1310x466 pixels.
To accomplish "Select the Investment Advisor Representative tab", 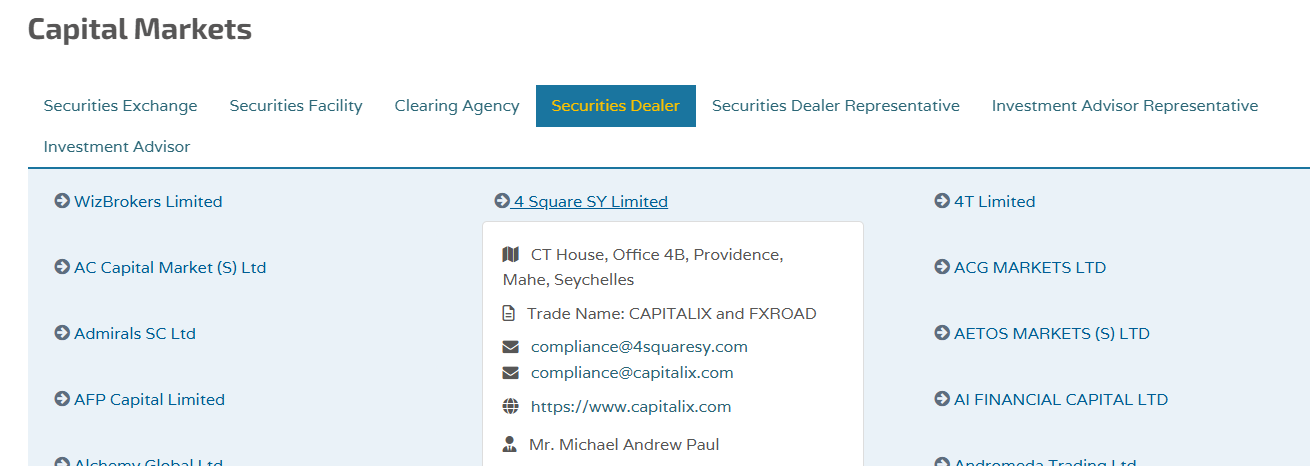I will [1125, 106].
